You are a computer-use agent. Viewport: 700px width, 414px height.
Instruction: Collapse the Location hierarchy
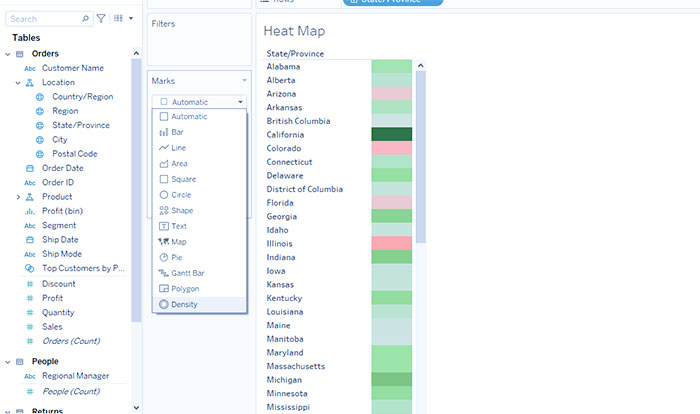coord(18,83)
